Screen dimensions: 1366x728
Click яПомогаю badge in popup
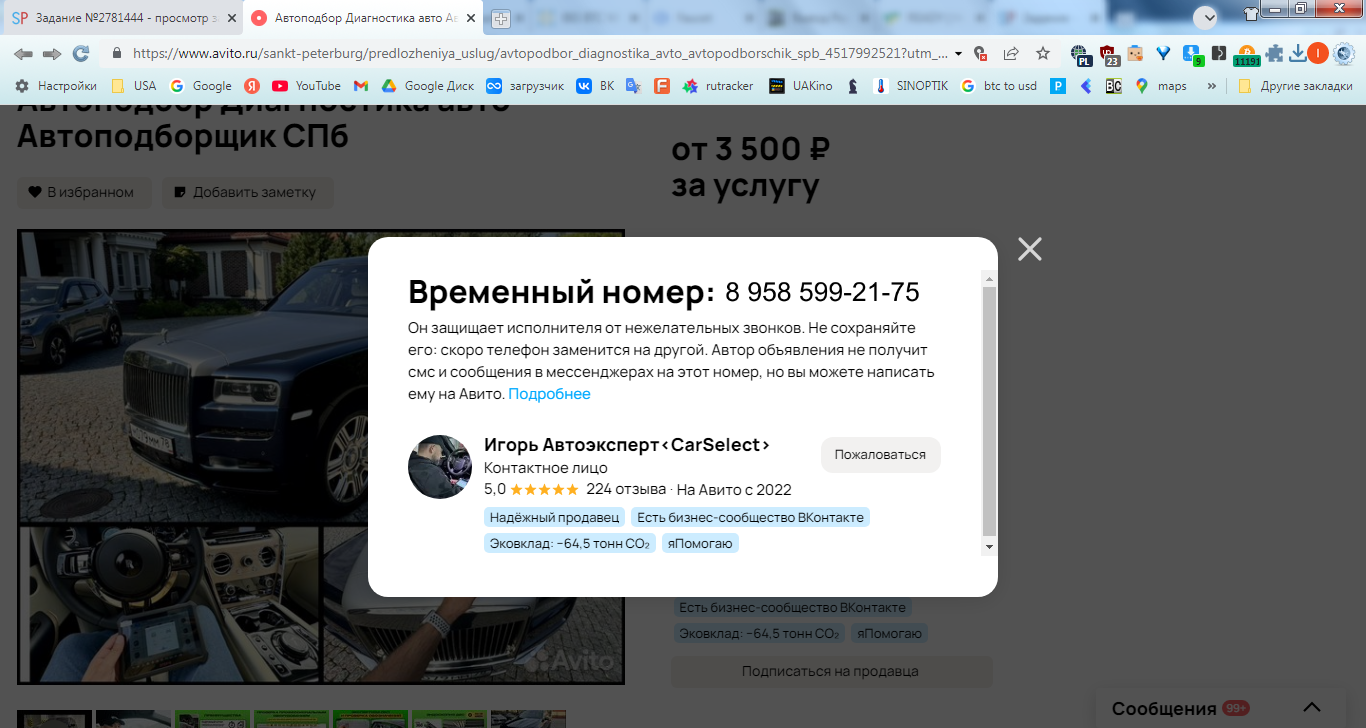700,543
